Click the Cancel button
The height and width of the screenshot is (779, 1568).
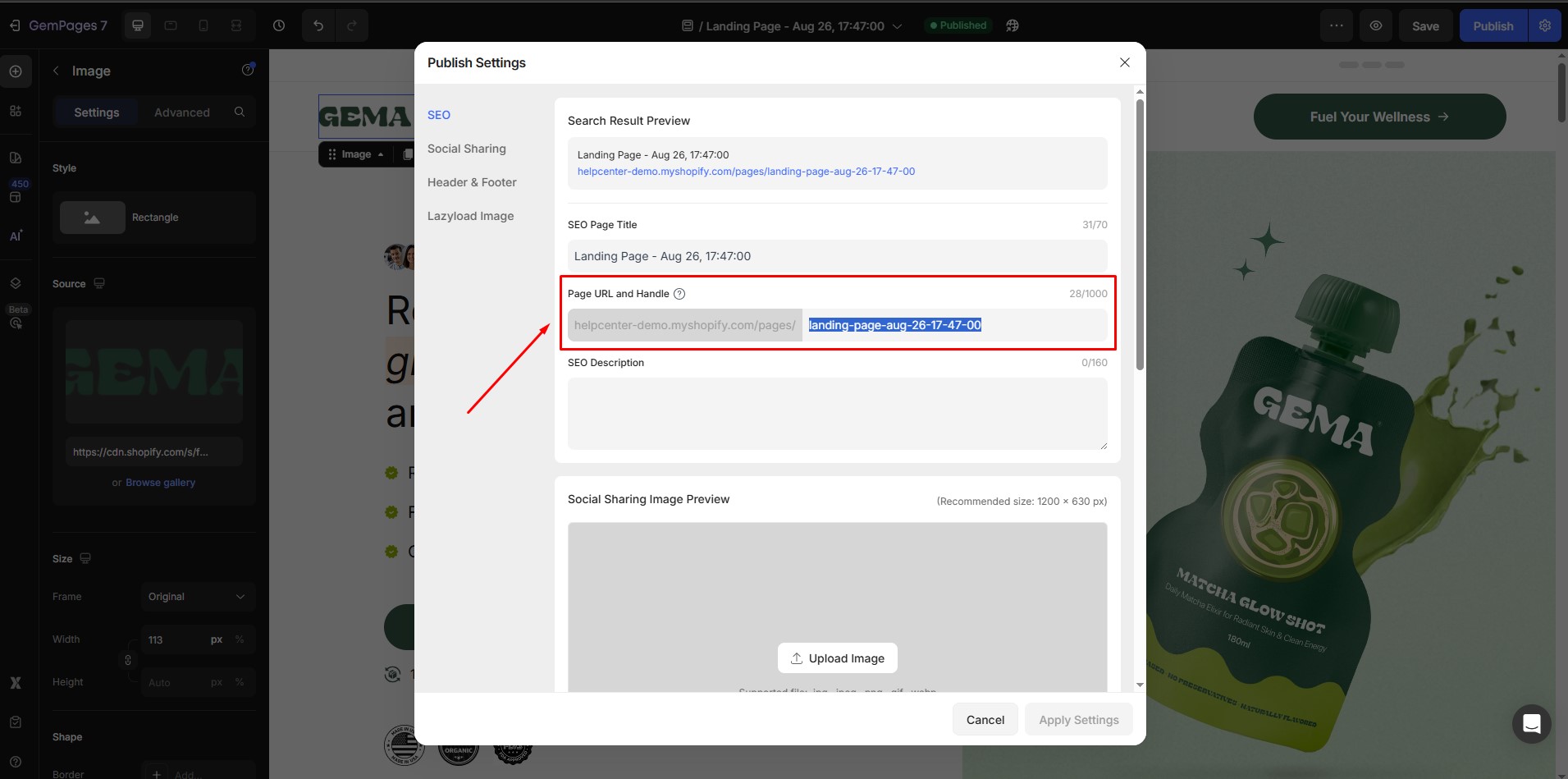coord(985,719)
